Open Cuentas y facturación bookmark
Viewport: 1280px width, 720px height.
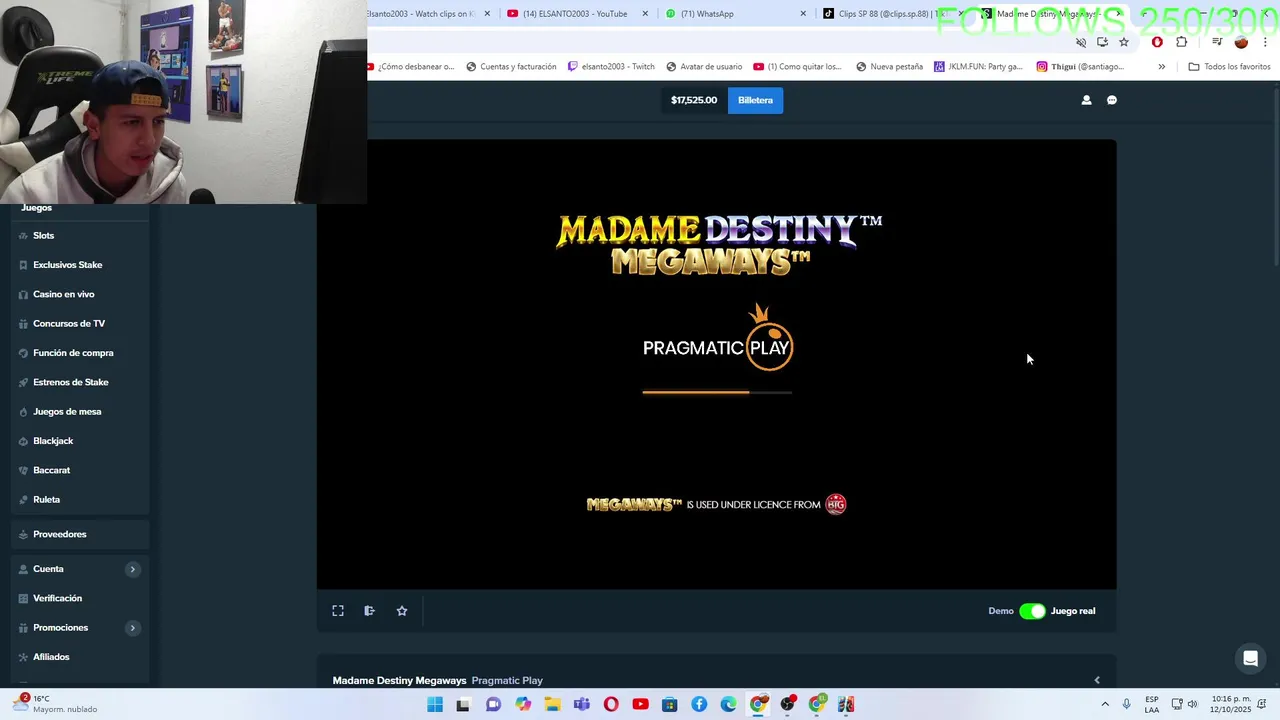click(x=511, y=67)
